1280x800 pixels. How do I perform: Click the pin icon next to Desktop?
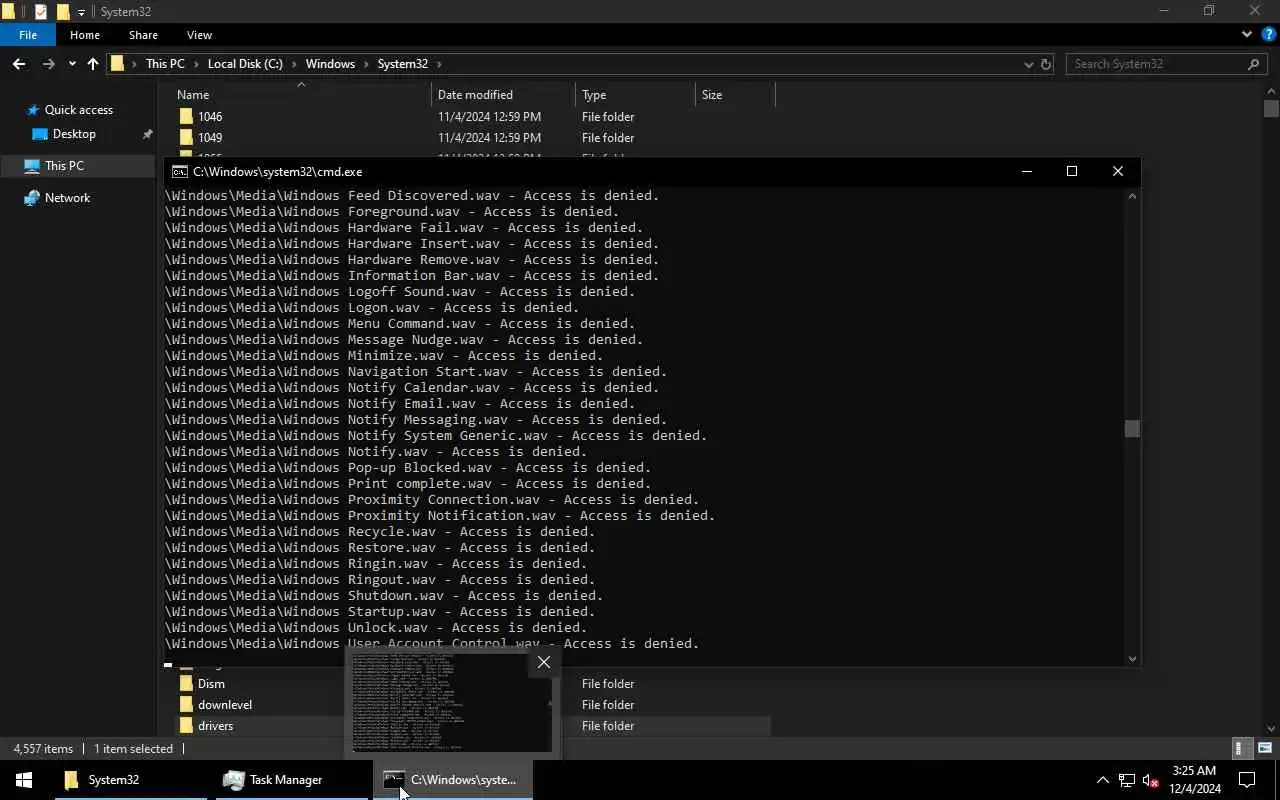click(x=147, y=134)
